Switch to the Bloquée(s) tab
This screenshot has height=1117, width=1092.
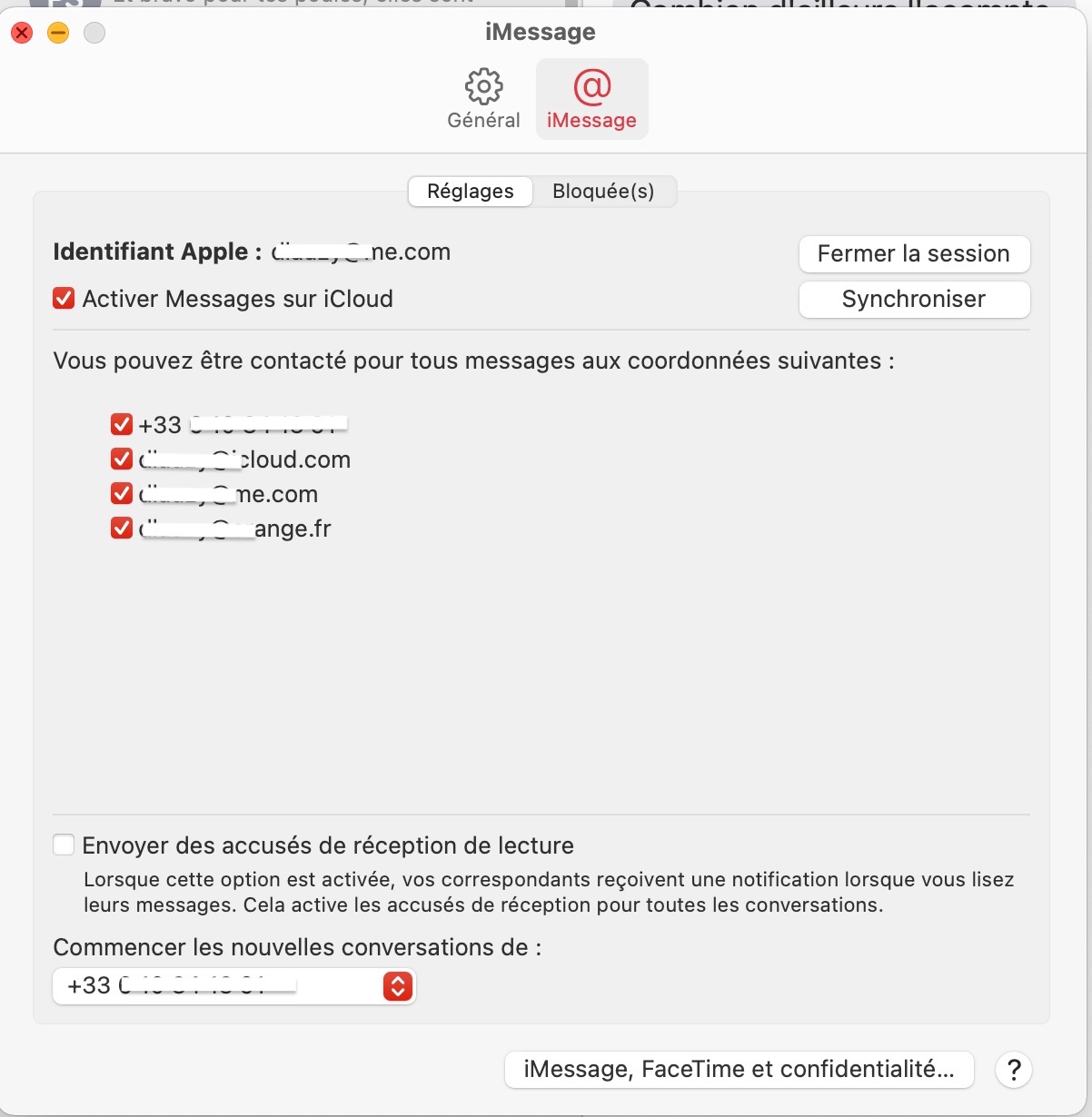(x=603, y=192)
